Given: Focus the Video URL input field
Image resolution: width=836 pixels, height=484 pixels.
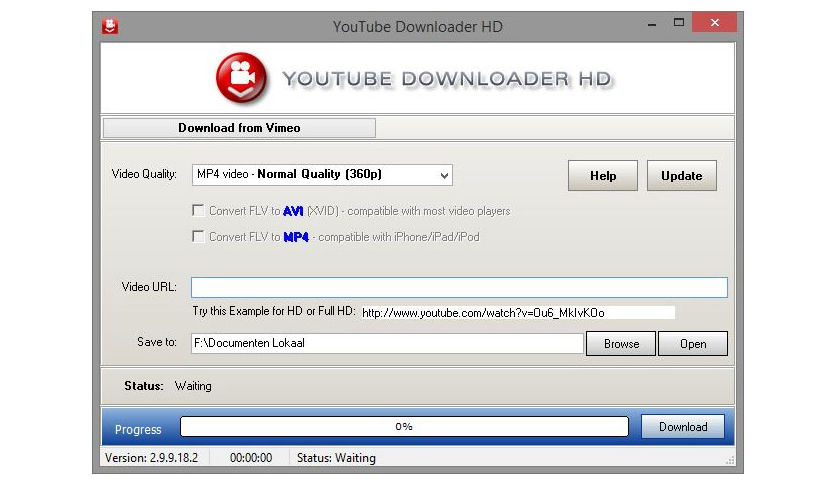Looking at the screenshot, I should (459, 287).
